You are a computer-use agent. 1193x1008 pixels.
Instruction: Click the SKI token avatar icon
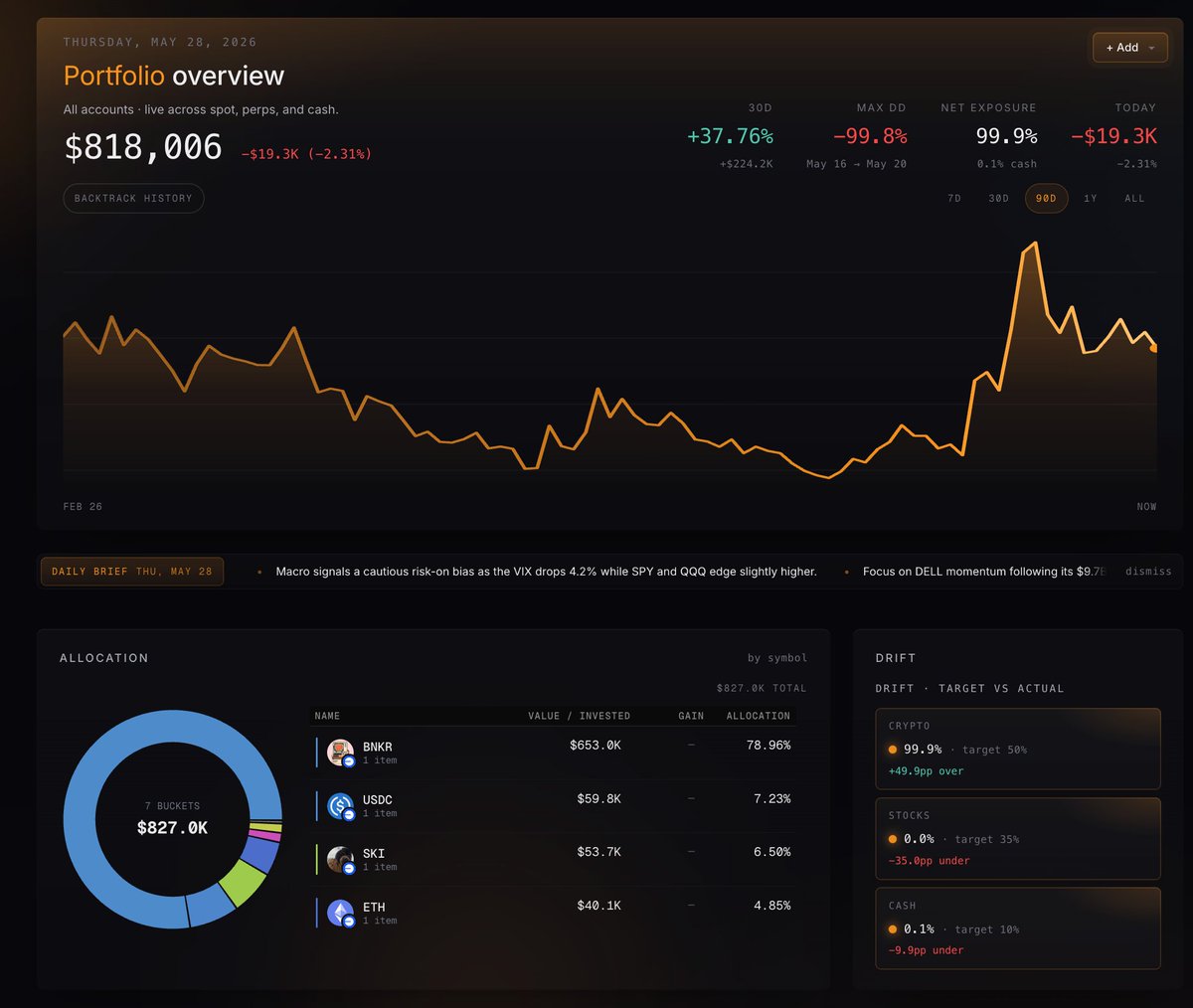coord(340,859)
